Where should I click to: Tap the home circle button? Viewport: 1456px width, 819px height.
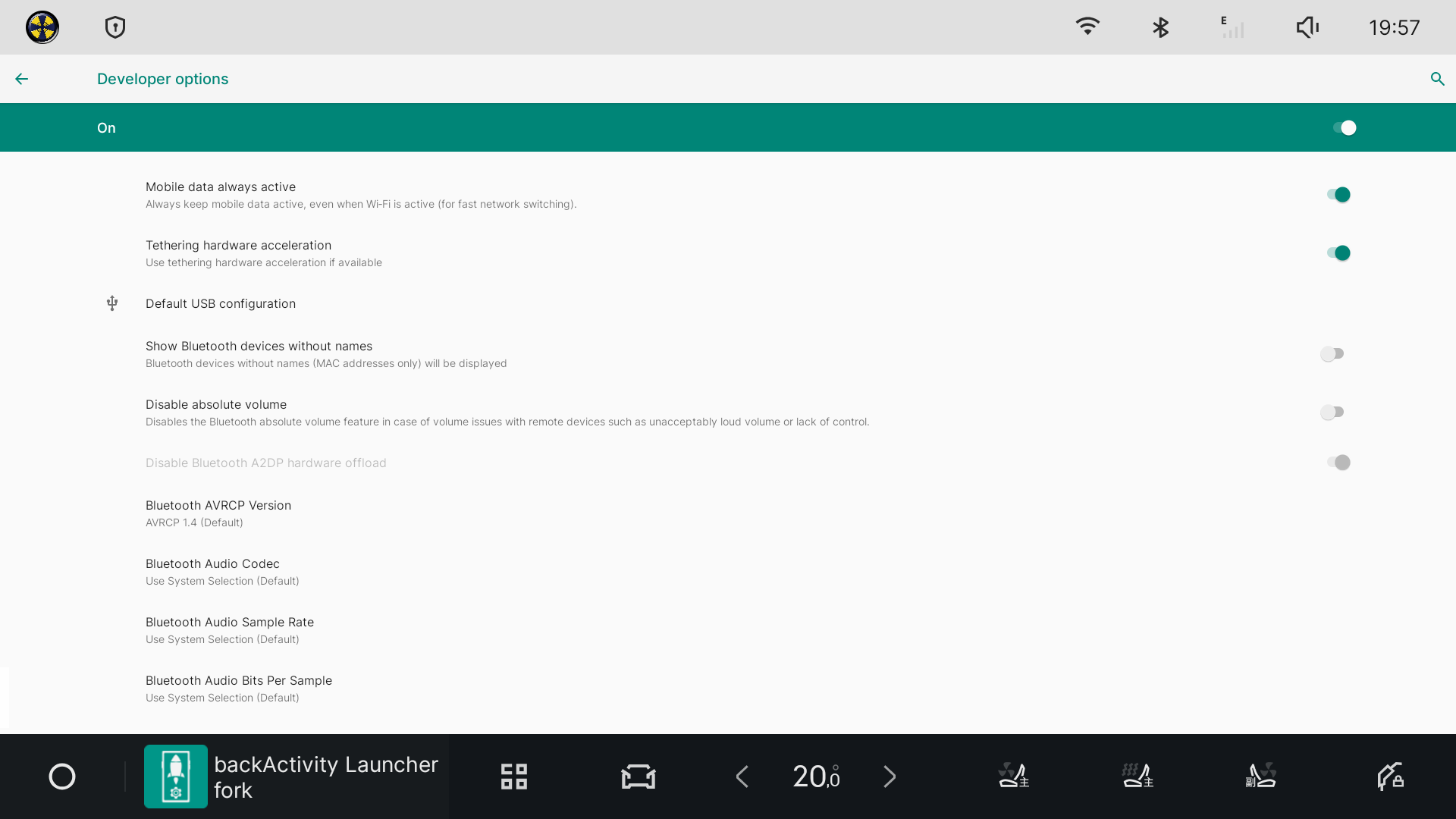point(62,777)
